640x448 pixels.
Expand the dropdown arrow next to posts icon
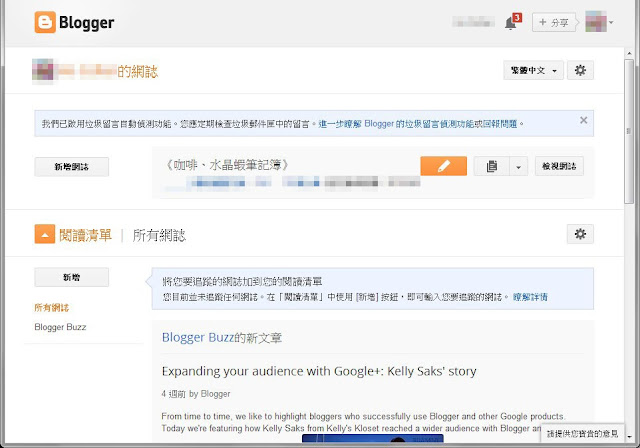tap(518, 167)
